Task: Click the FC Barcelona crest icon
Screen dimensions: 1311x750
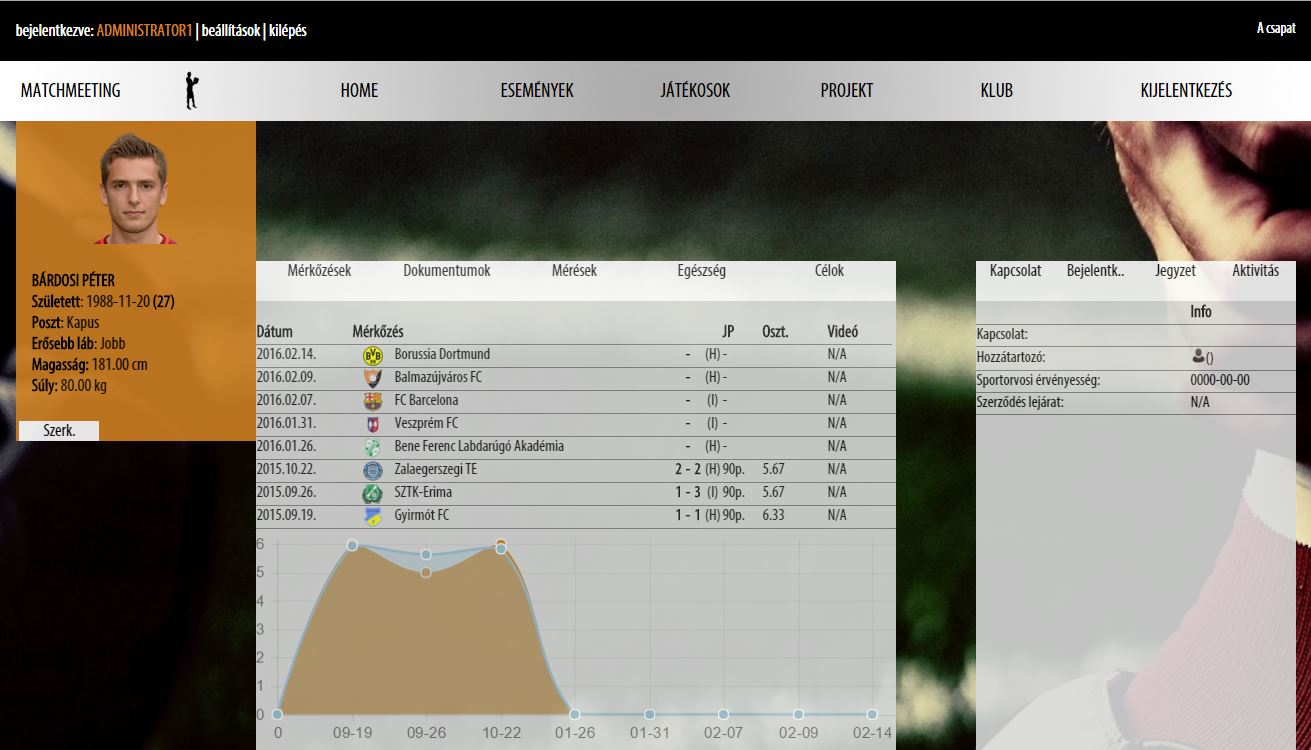Action: pyautogui.click(x=372, y=401)
